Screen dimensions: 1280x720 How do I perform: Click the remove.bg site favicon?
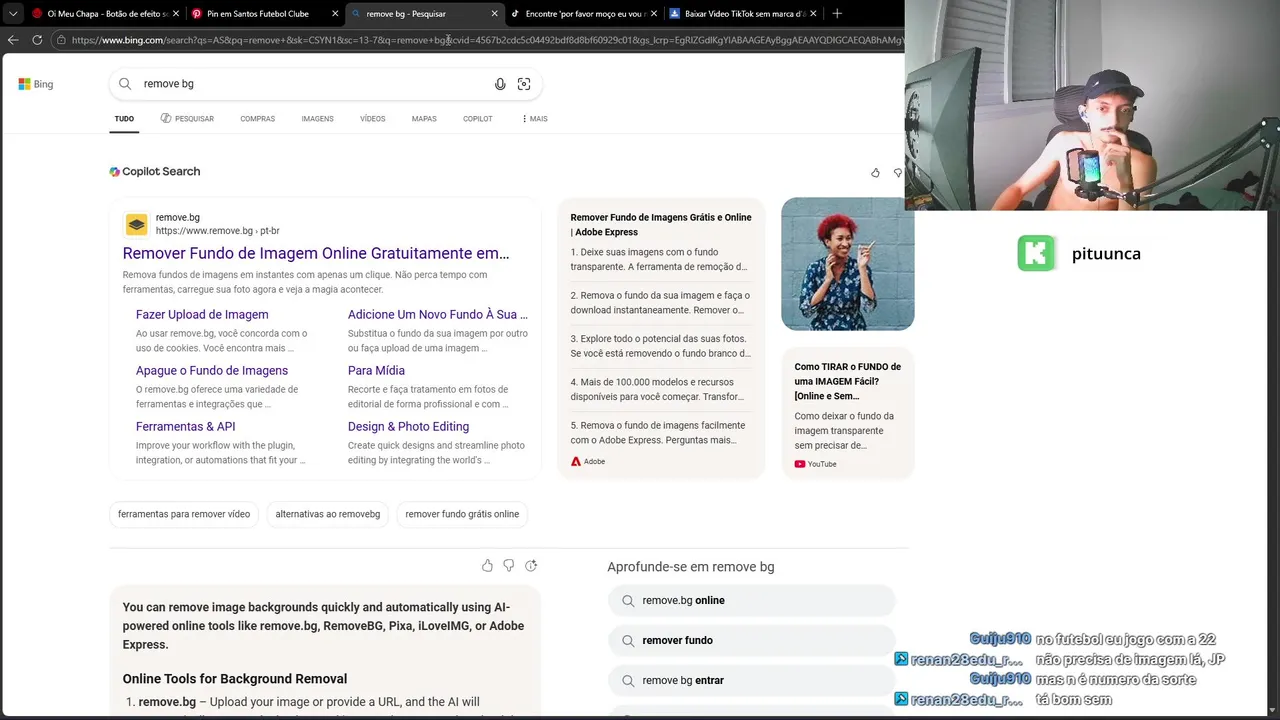tap(136, 224)
